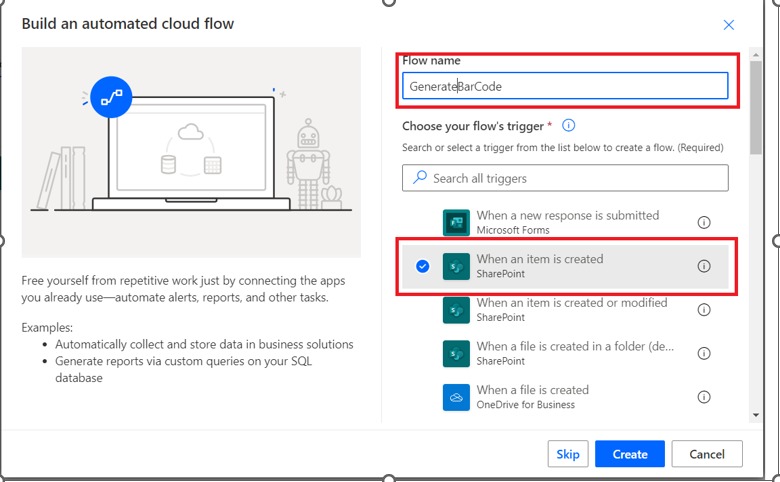This screenshot has width=780, height=482.
Task: Deselect the checked 'When an item is created' radio
Action: (422, 266)
